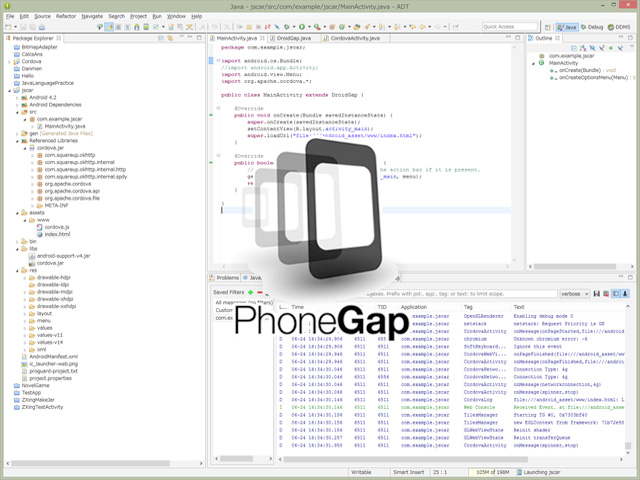The width and height of the screenshot is (640, 480).
Task: Click Remove saved filter red minus
Action: click(x=260, y=292)
